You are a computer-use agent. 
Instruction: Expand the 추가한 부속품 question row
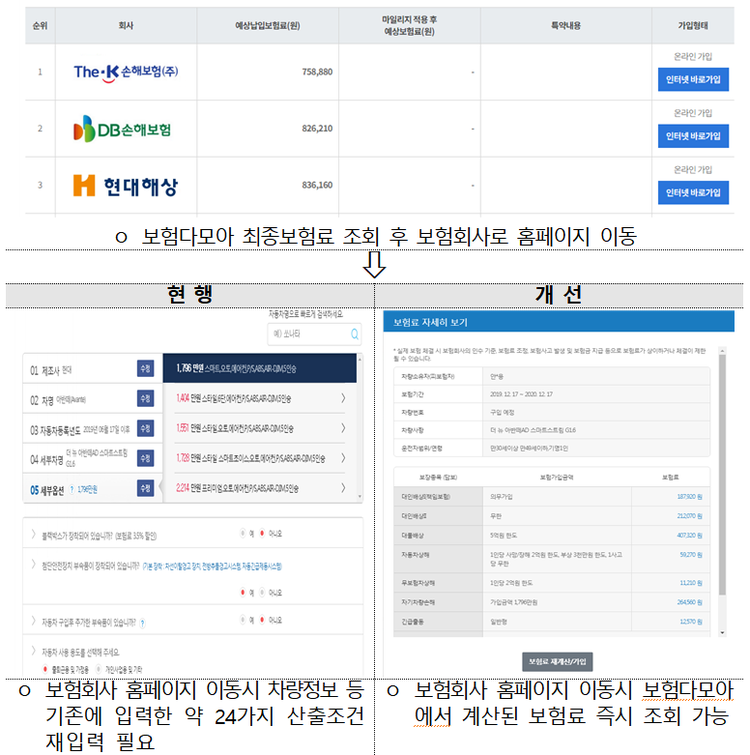click(34, 621)
